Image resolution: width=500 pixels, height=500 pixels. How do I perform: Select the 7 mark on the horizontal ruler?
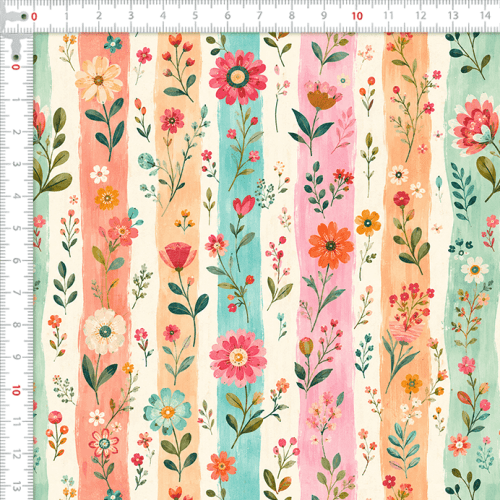259,16
